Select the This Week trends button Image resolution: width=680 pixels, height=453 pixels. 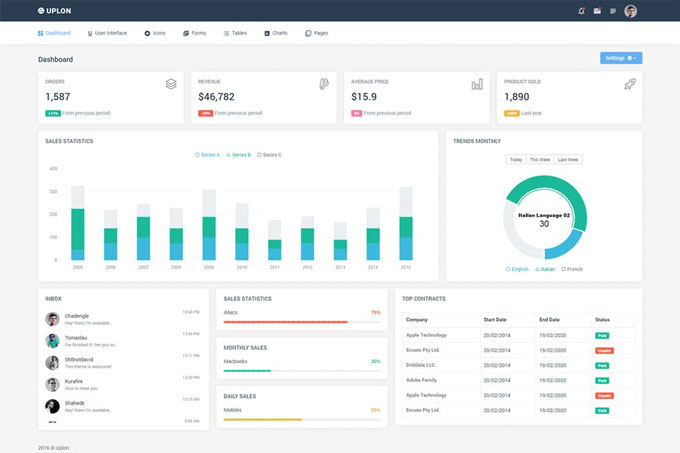(539, 160)
